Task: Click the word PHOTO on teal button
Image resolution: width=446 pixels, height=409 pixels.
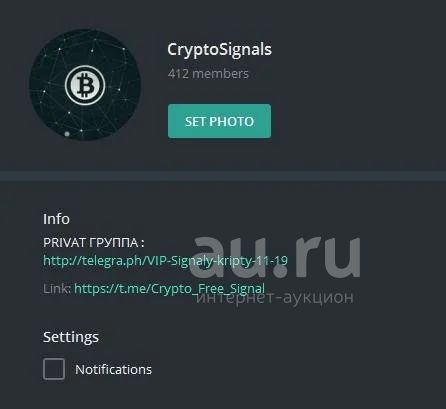Action: pyautogui.click(x=232, y=121)
